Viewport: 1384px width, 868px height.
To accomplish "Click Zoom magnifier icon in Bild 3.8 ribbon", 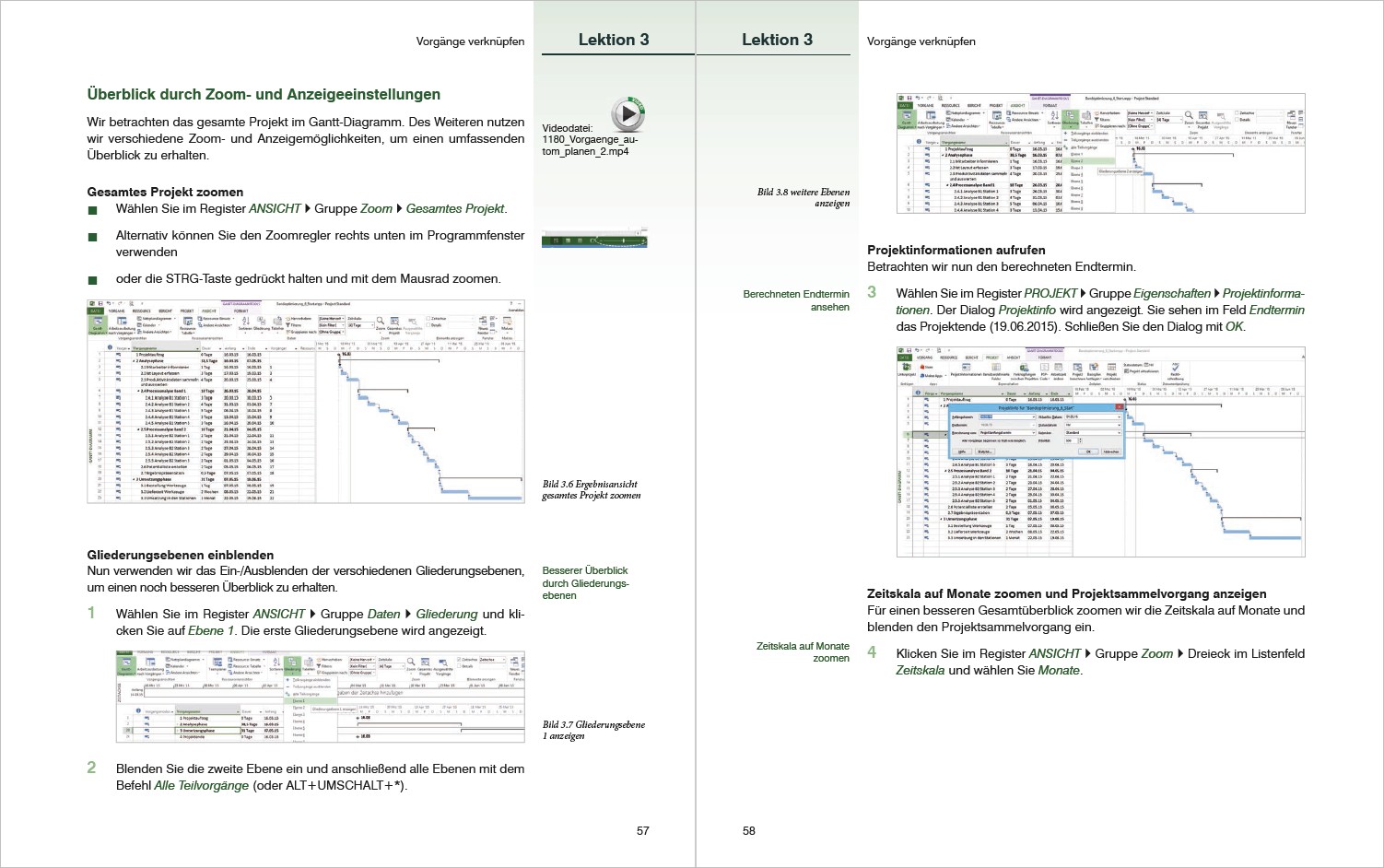I will click(1189, 117).
